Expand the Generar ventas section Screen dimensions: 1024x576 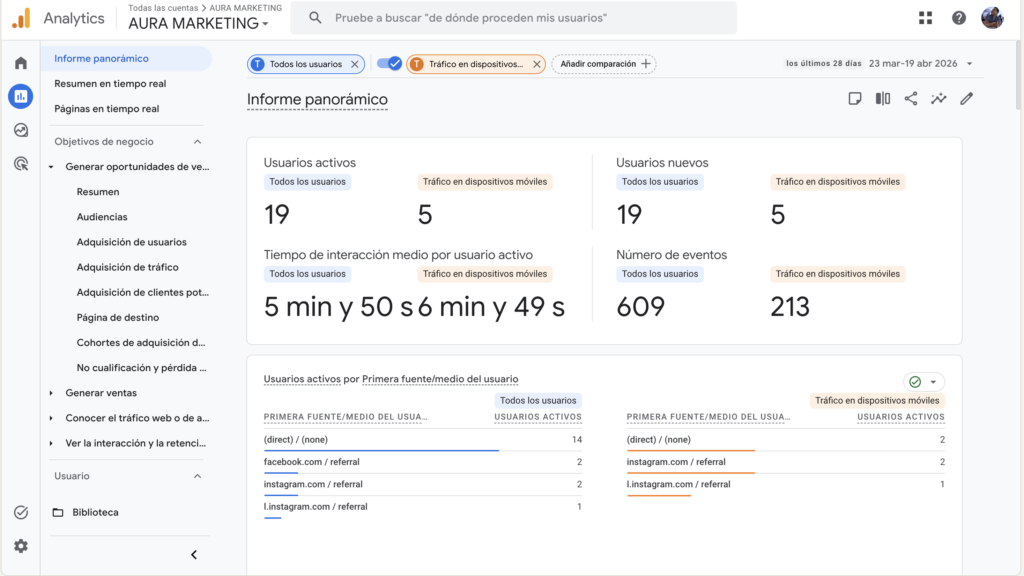100,393
